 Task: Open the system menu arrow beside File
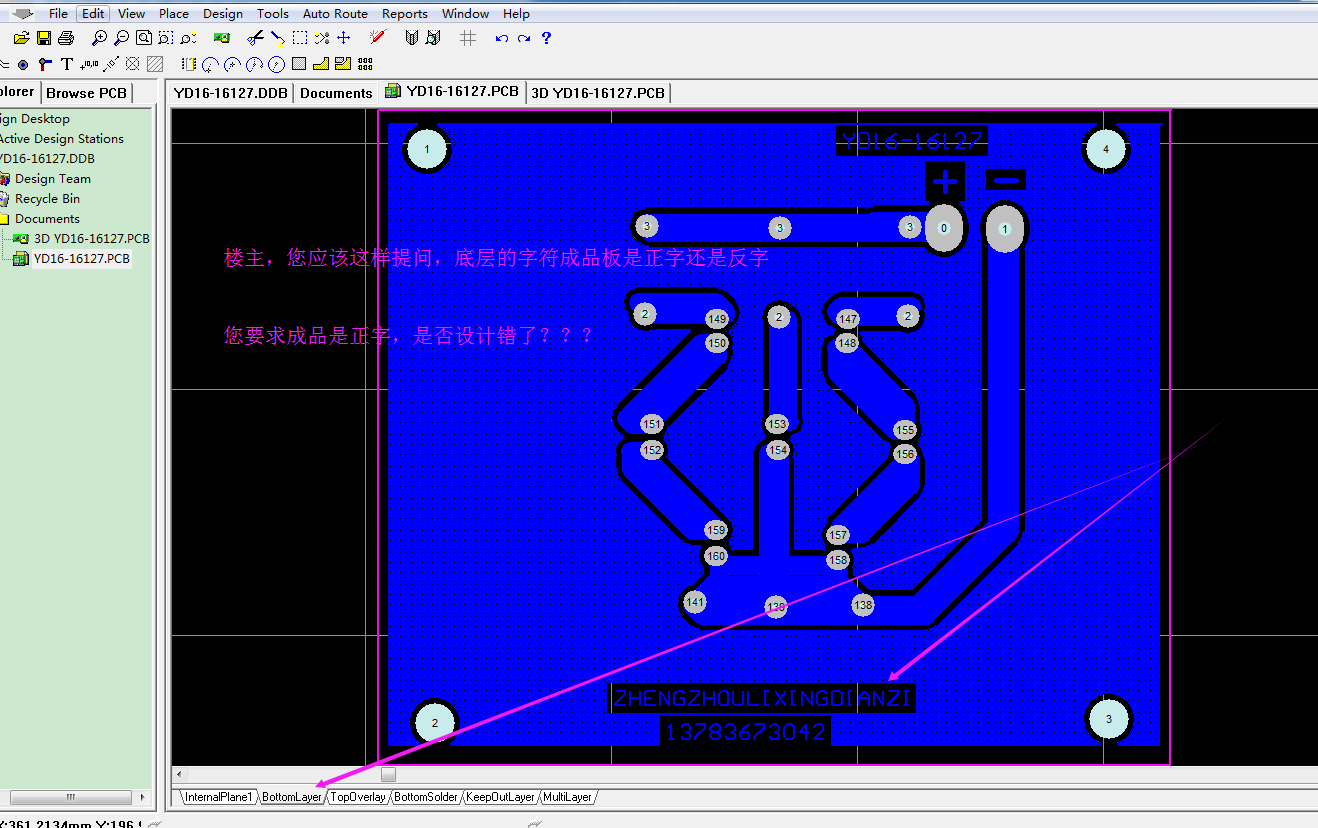pos(22,13)
